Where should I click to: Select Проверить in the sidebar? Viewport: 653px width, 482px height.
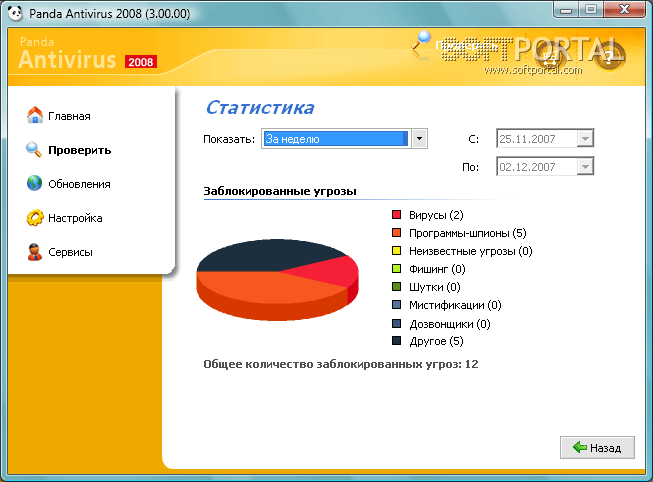80,150
